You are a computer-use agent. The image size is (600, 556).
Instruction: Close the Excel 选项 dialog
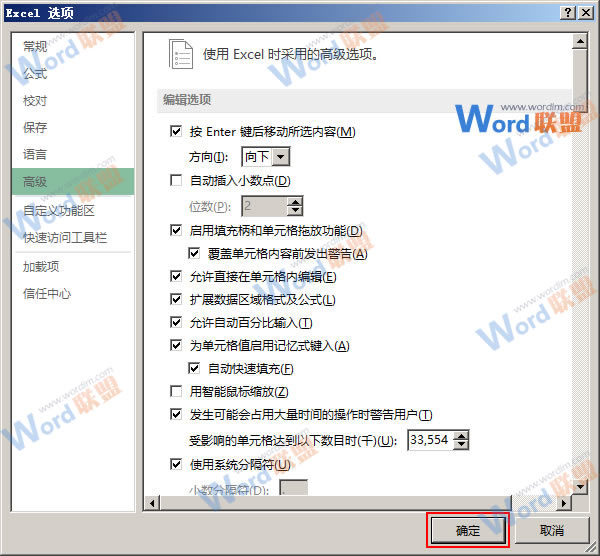(586, 13)
